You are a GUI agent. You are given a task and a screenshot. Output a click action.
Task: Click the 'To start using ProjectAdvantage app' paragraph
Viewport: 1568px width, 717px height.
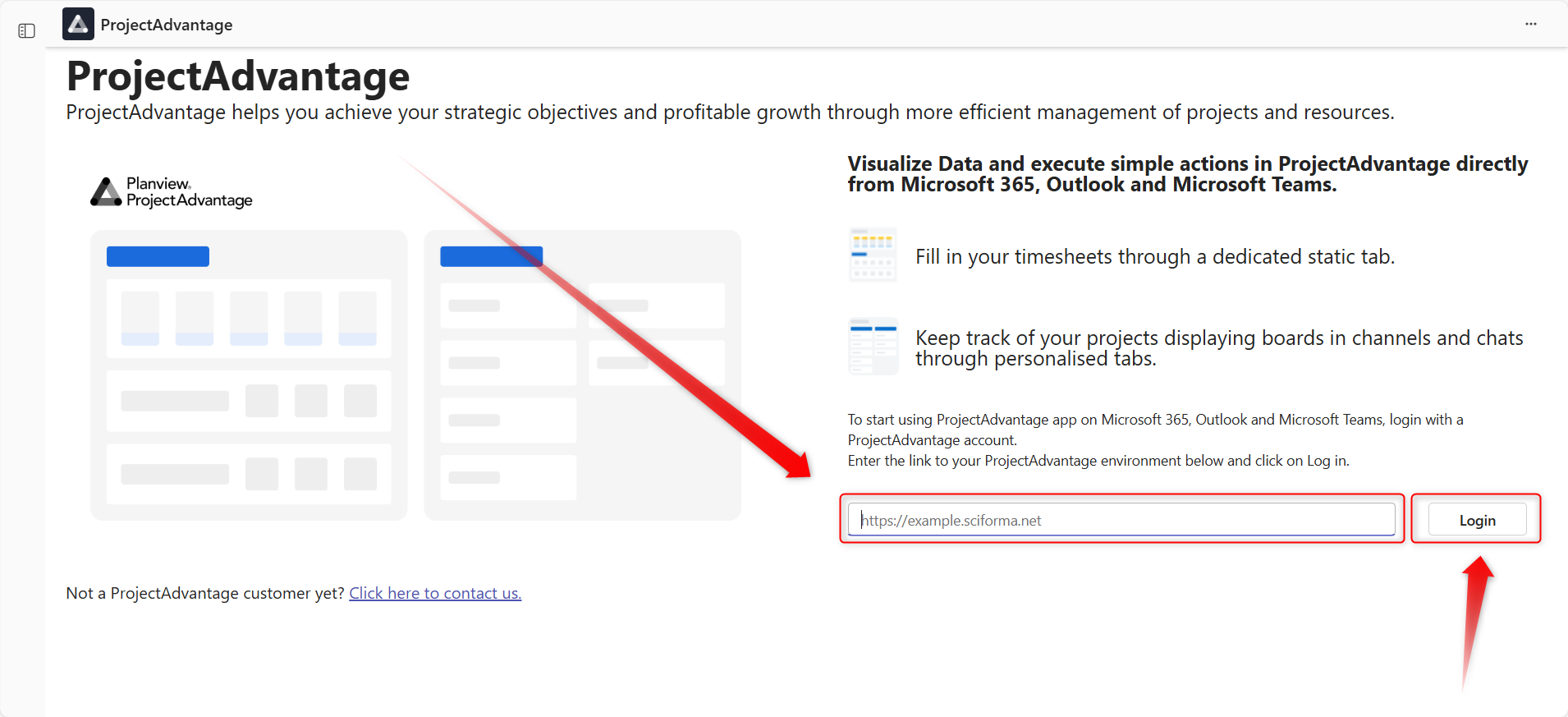point(1156,440)
